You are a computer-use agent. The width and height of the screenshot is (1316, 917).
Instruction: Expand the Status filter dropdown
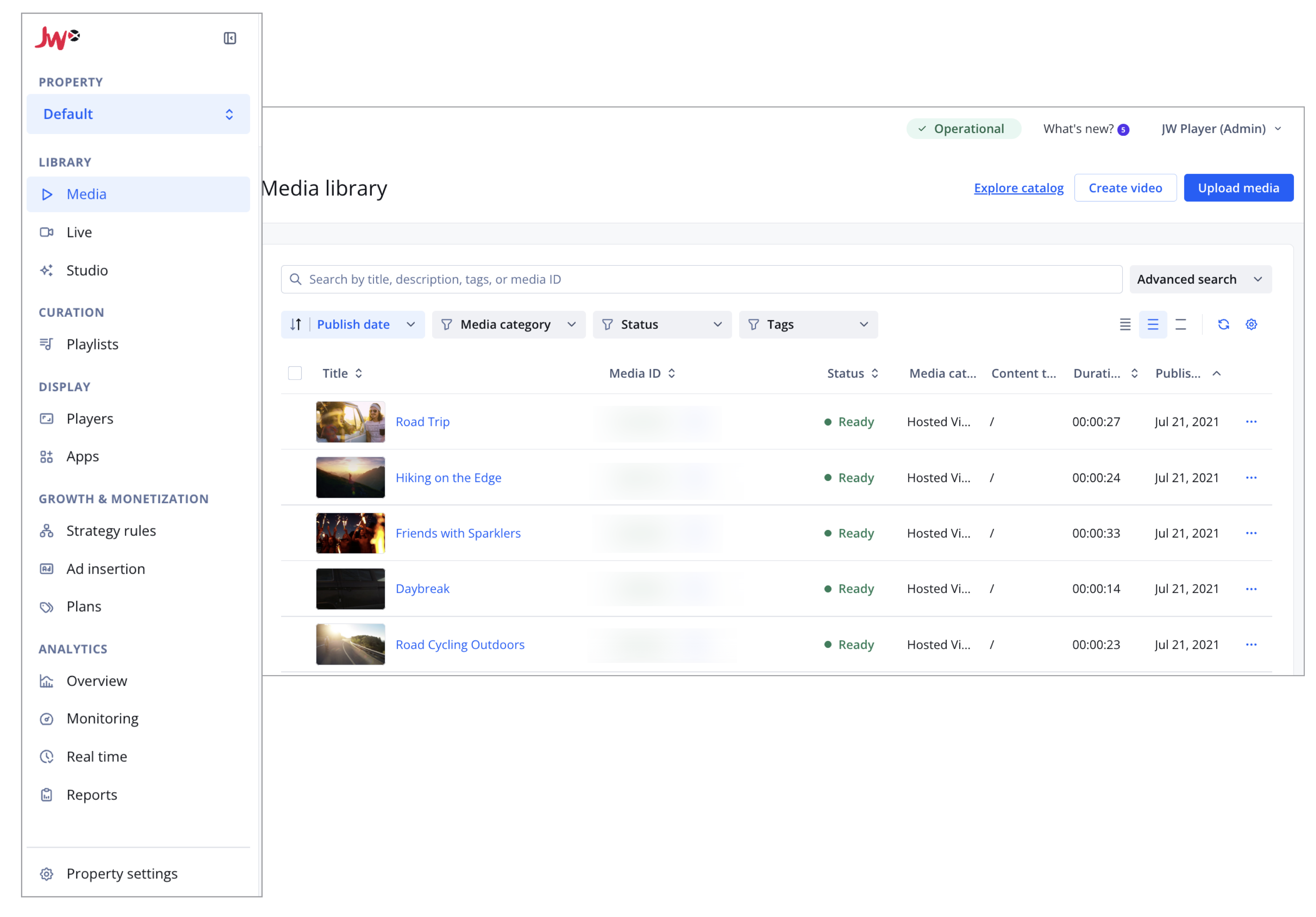point(662,325)
